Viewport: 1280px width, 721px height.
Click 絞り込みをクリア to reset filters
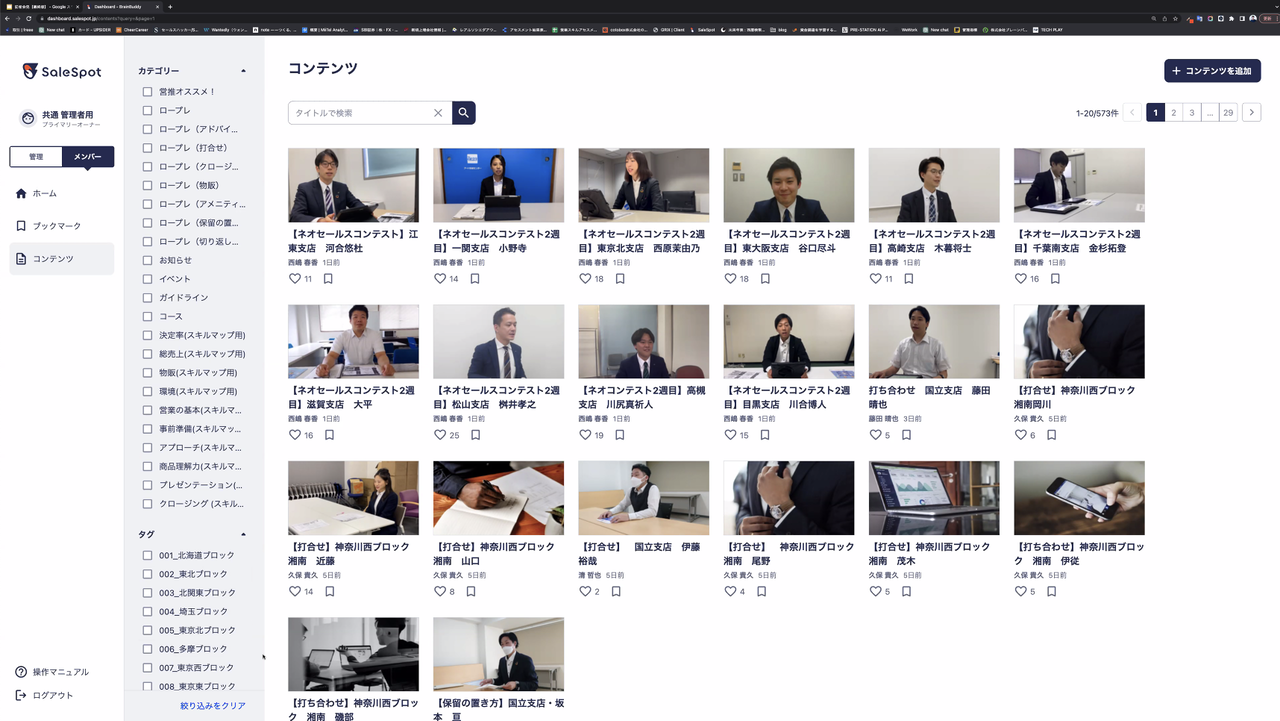tap(213, 706)
